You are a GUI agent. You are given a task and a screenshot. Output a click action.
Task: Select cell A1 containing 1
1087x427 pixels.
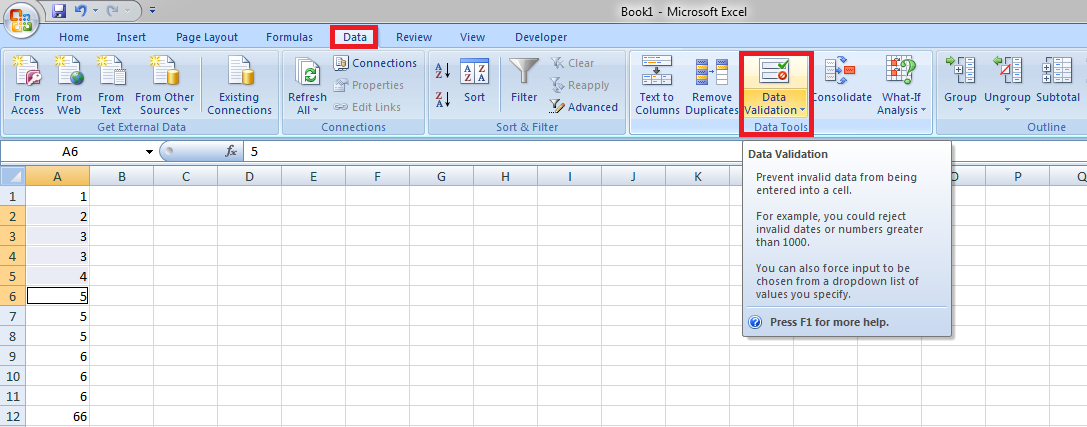[x=58, y=196]
